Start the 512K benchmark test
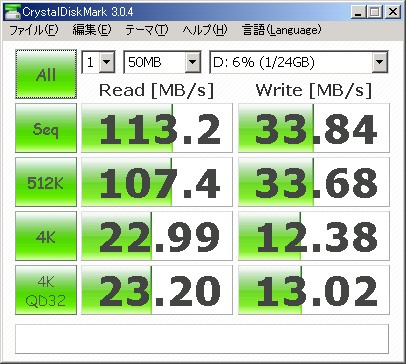Viewport: 406px width, 364px height. pyautogui.click(x=46, y=182)
